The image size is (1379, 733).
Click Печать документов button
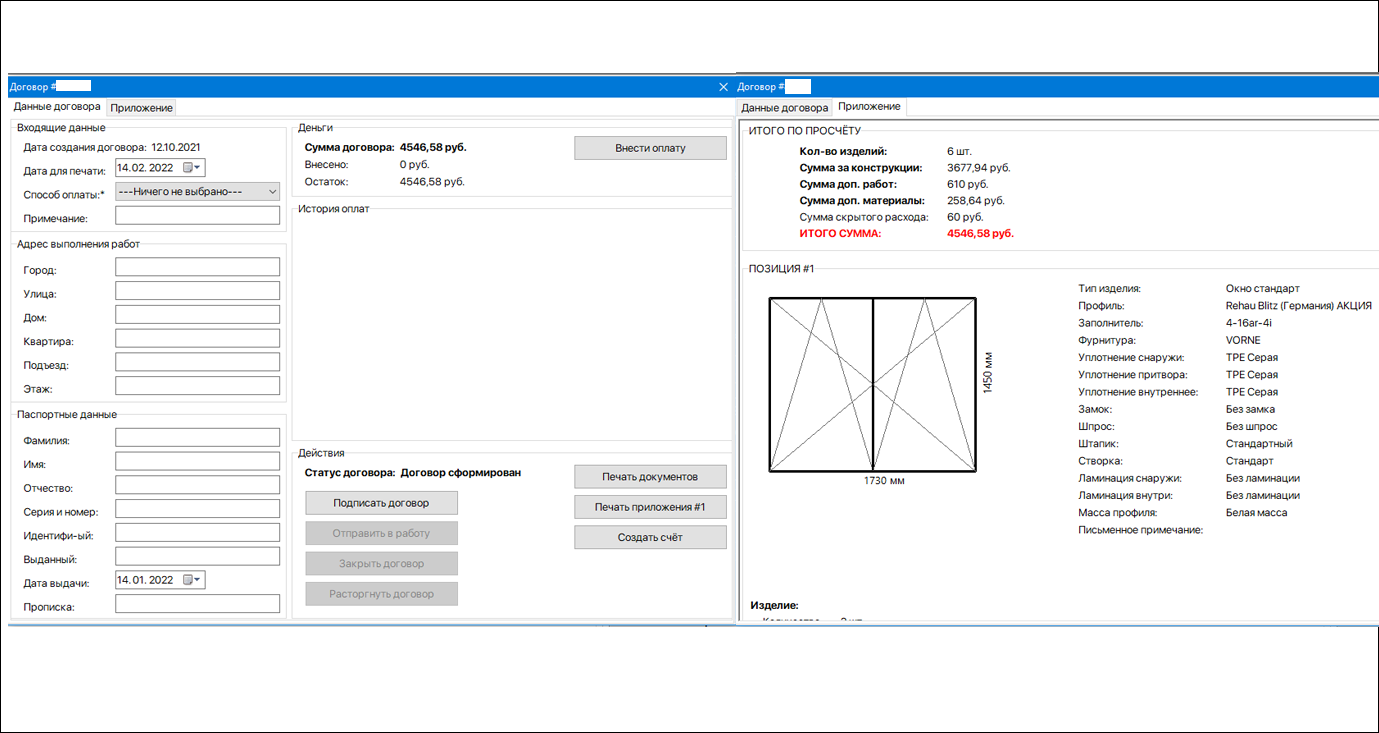[x=650, y=476]
